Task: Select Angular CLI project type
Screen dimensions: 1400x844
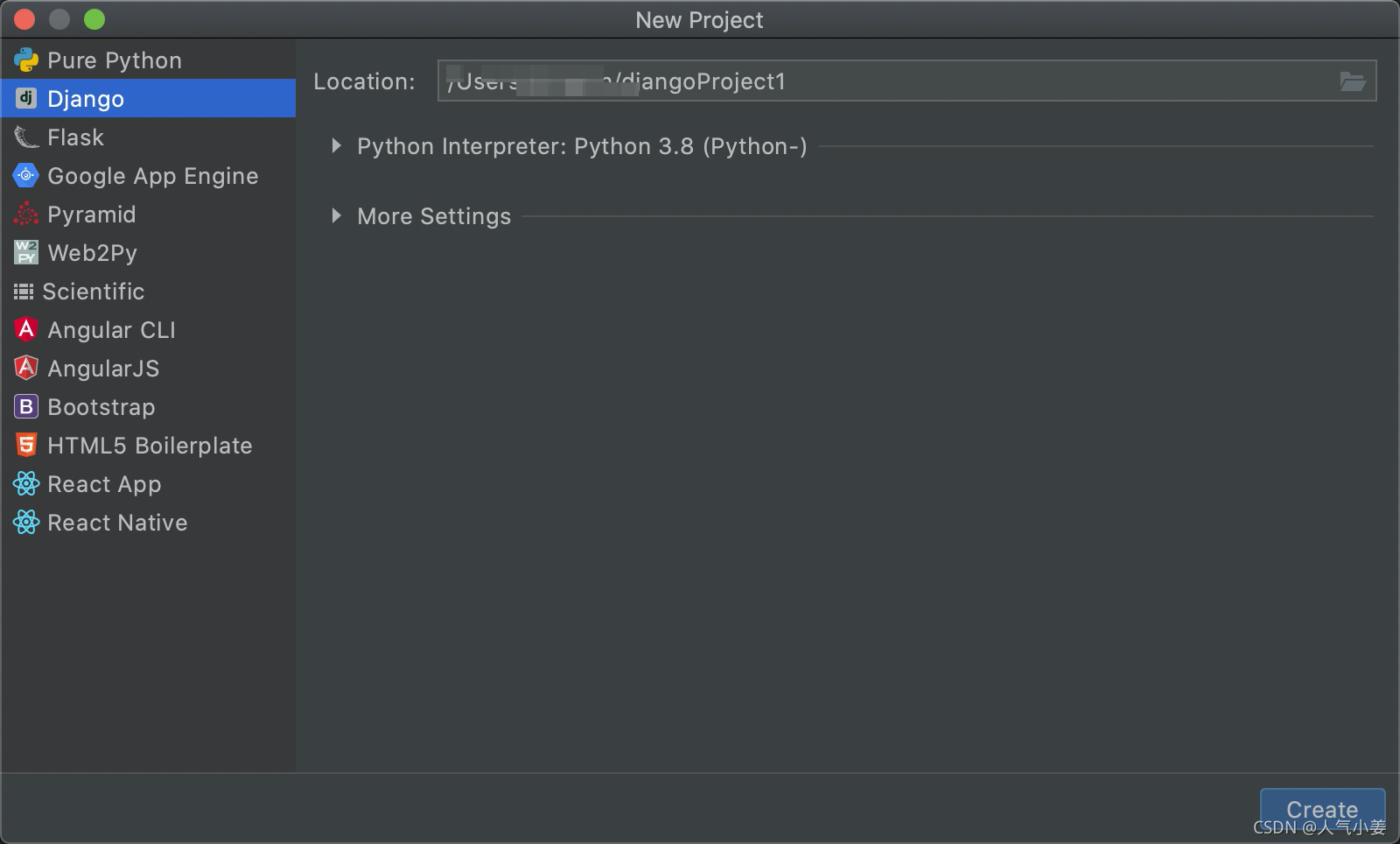Action: tap(148, 330)
